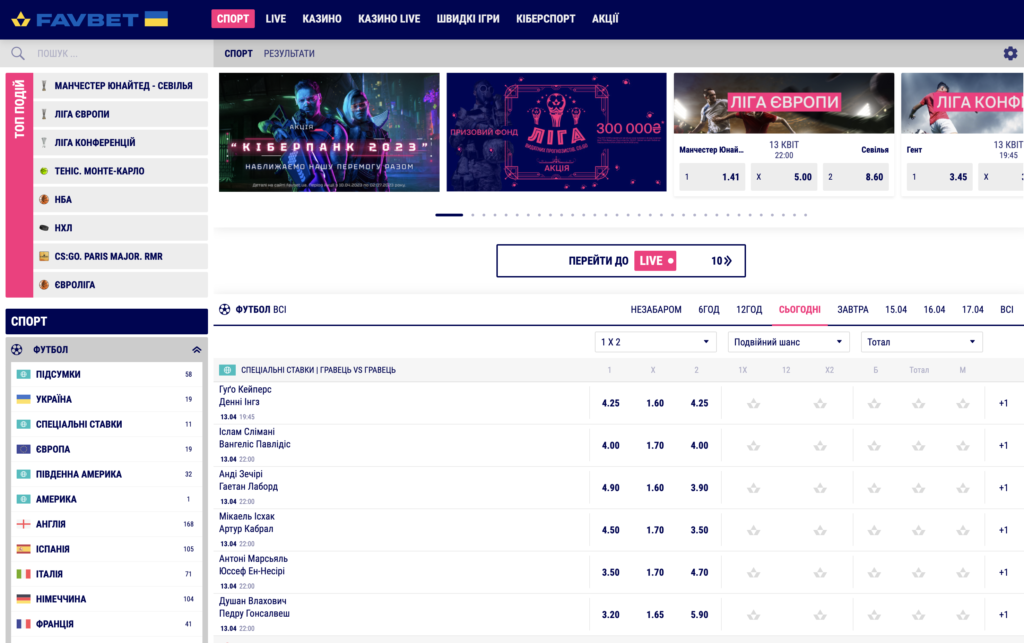The width and height of the screenshot is (1024, 643).
Task: Click the Перейти до LIVE button
Action: pos(621,261)
